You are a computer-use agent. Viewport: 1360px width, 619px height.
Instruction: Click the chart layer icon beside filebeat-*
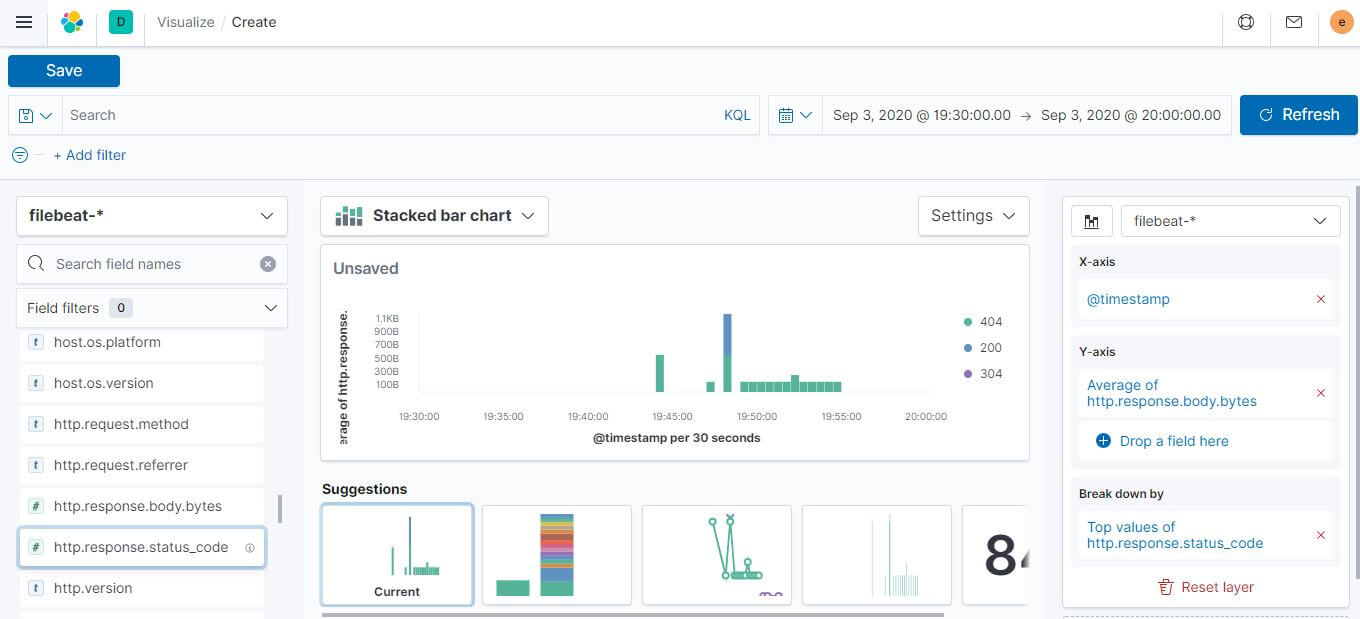point(1091,220)
